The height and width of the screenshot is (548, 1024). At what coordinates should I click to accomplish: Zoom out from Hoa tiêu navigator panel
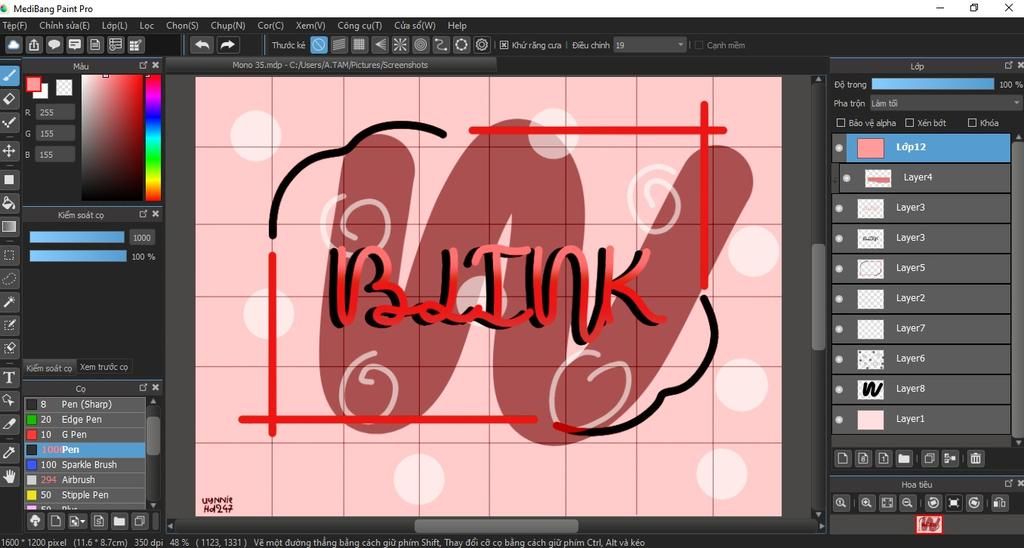(x=906, y=502)
